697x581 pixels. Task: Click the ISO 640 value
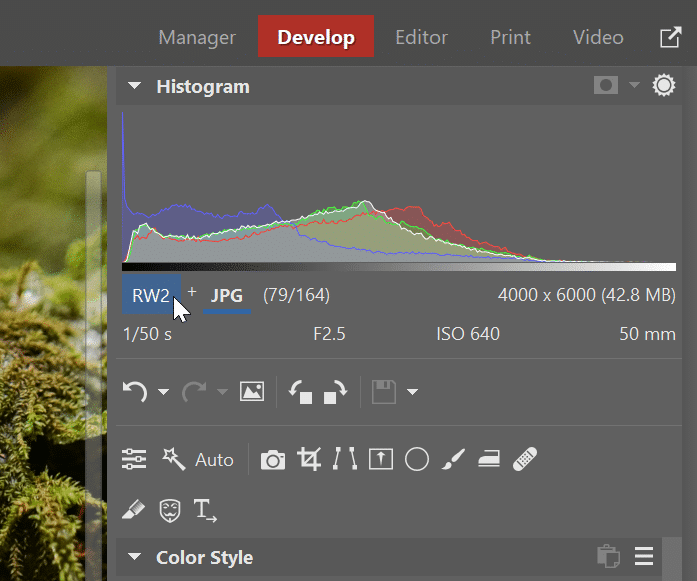click(x=468, y=334)
